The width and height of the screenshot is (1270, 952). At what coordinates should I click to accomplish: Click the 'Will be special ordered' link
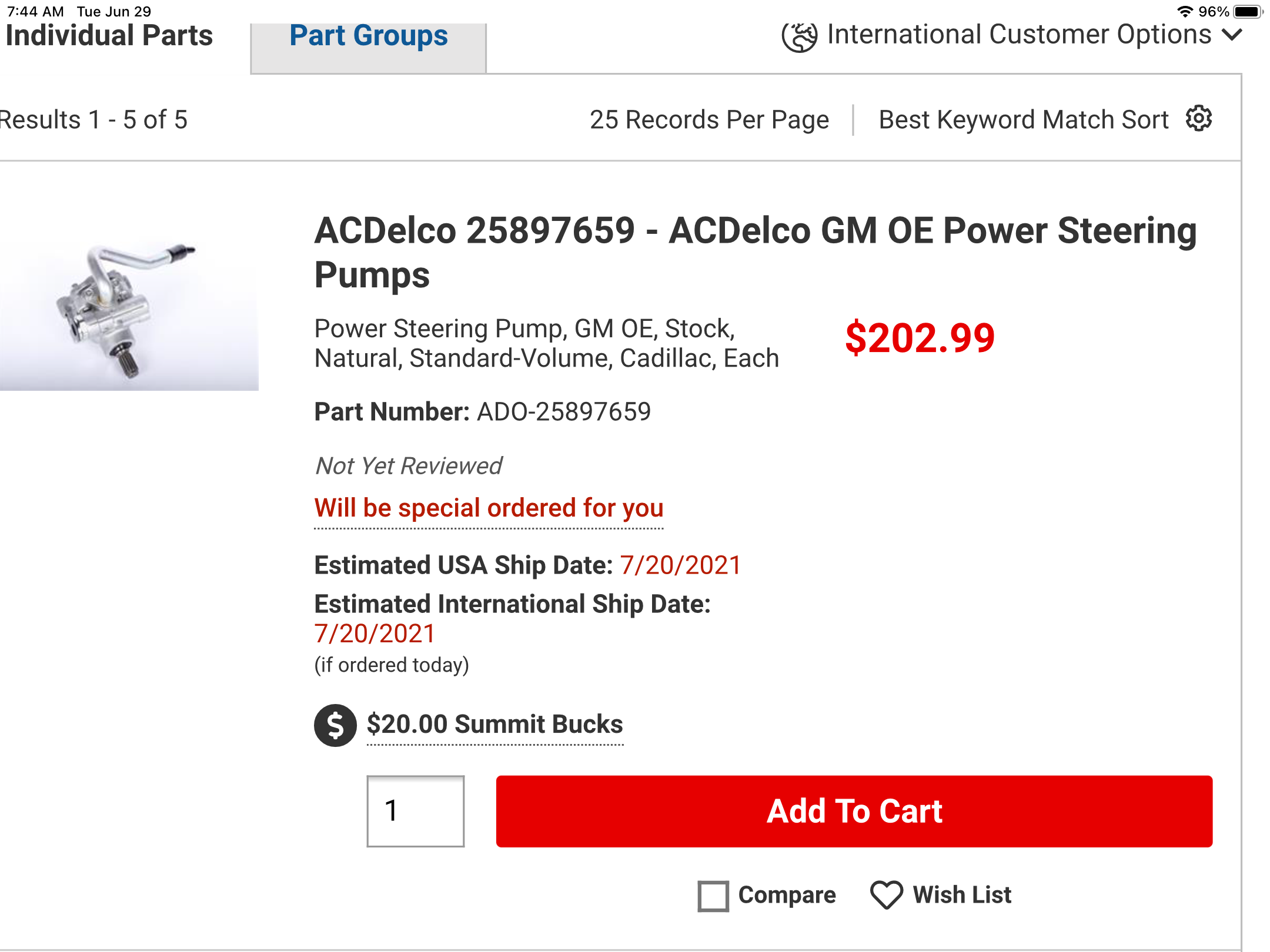pyautogui.click(x=489, y=508)
